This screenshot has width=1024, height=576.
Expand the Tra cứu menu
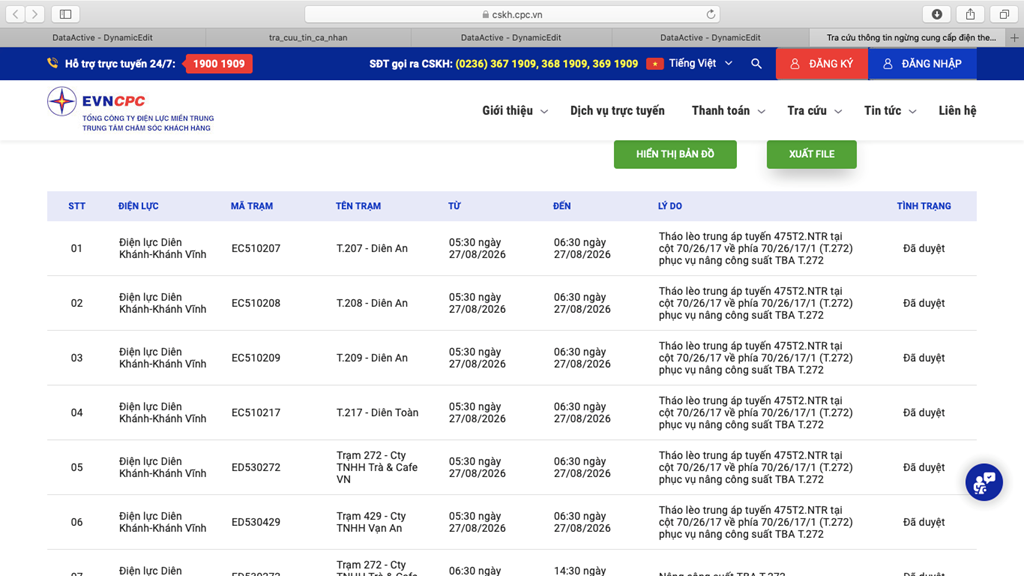[x=814, y=110]
